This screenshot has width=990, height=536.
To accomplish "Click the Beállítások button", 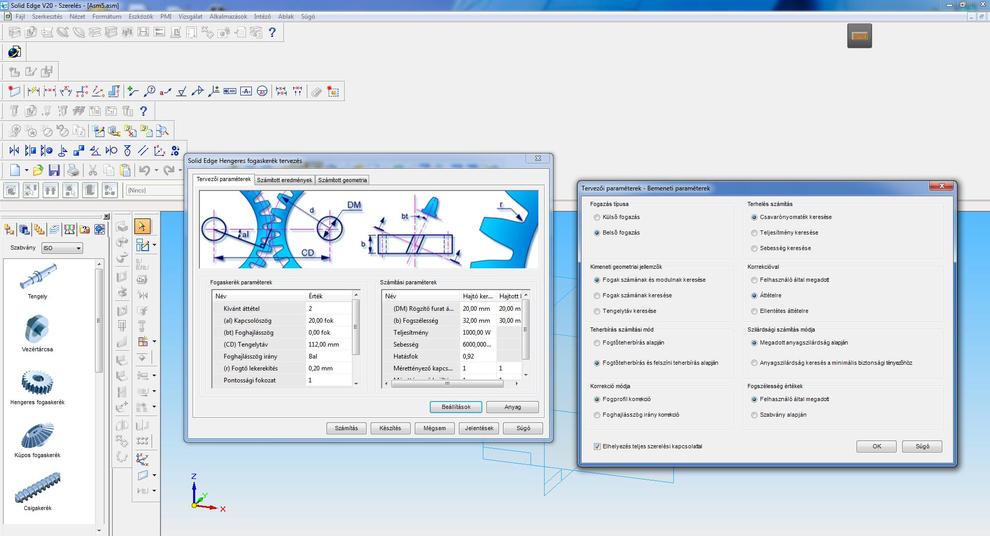I will 456,407.
